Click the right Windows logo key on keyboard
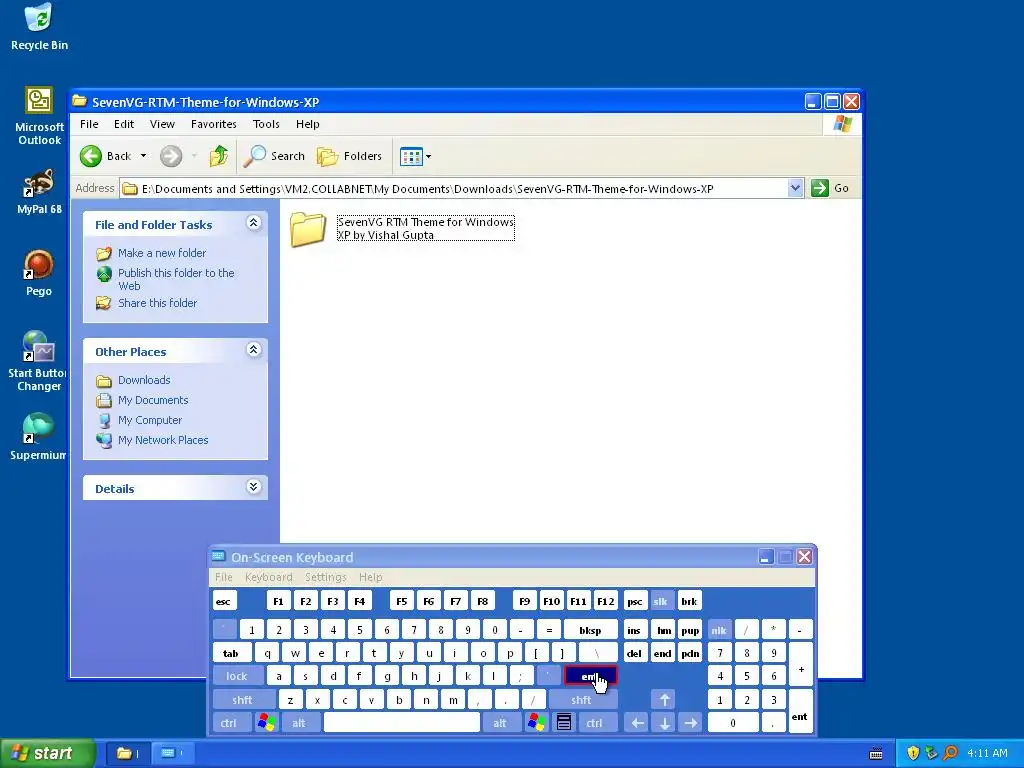This screenshot has width=1024, height=768. click(537, 723)
